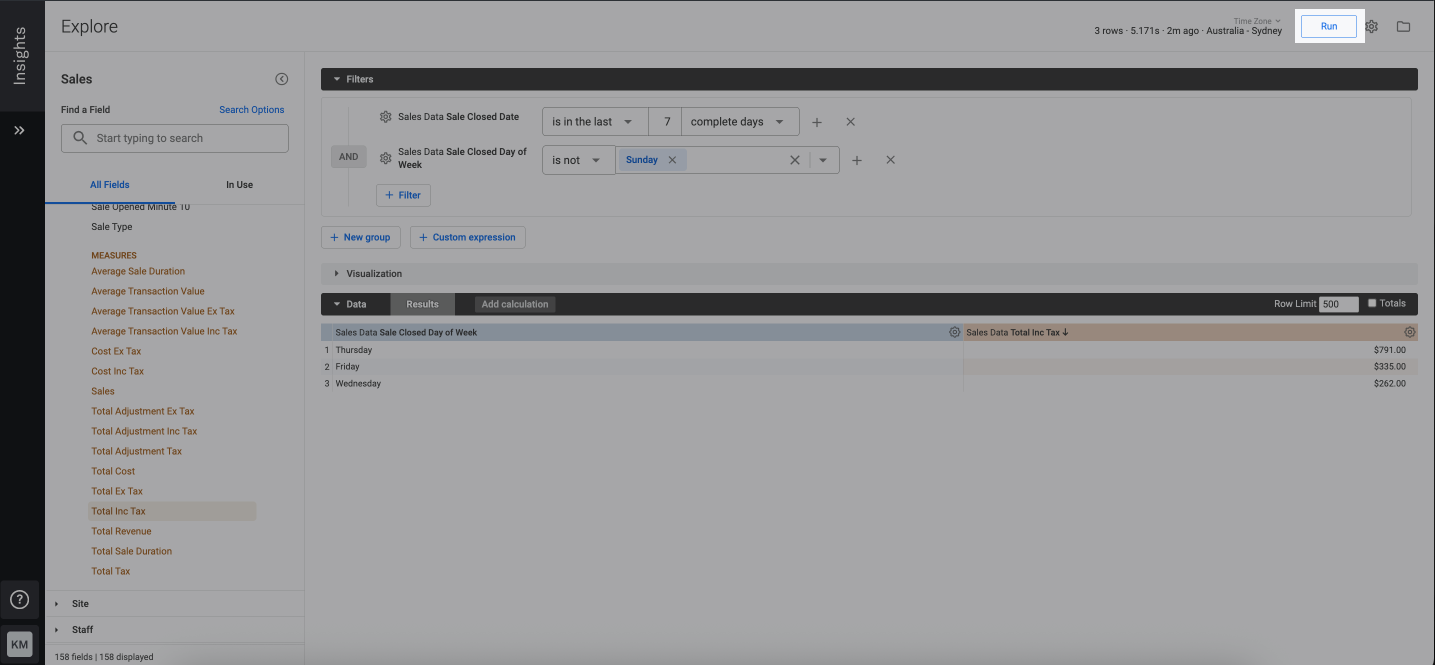
Task: Select Total Adjustment Inc Tax measure
Action: tap(144, 431)
